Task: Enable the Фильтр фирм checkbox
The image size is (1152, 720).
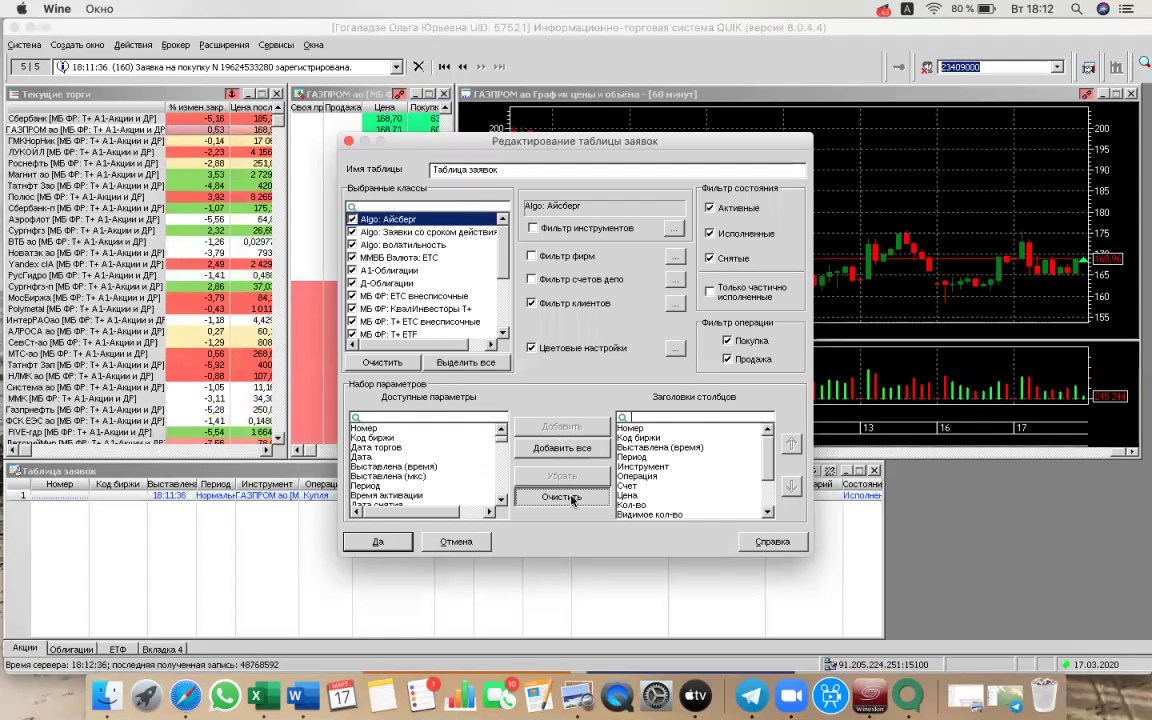Action: click(x=531, y=256)
